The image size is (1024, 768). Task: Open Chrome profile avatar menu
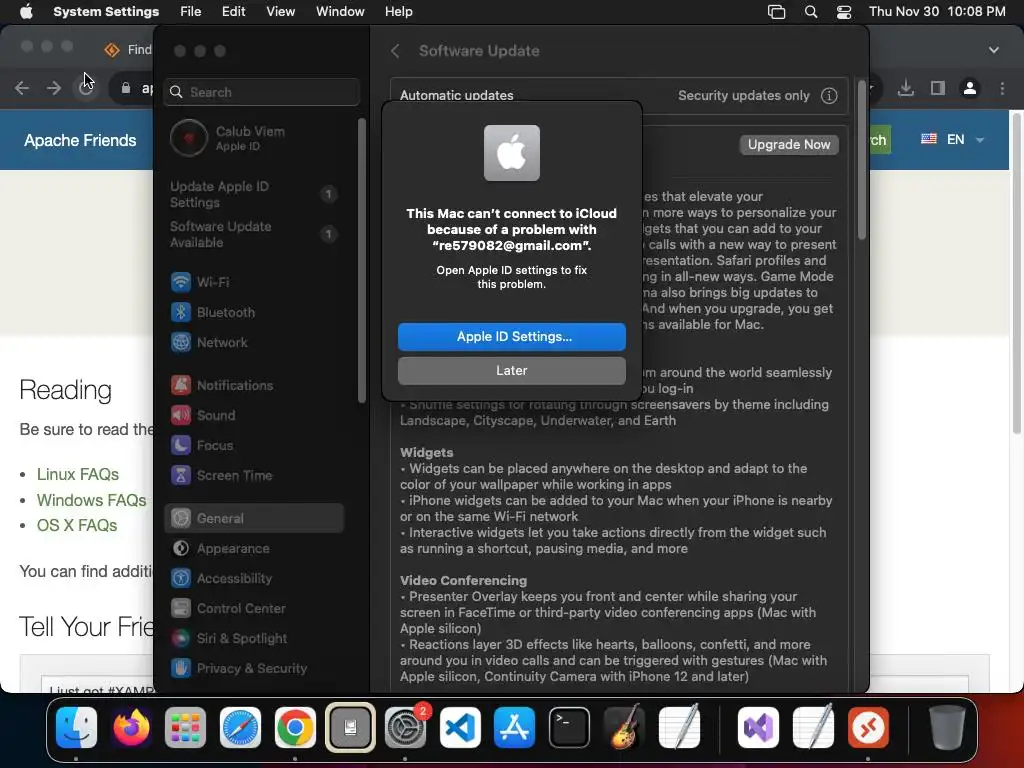pos(970,88)
